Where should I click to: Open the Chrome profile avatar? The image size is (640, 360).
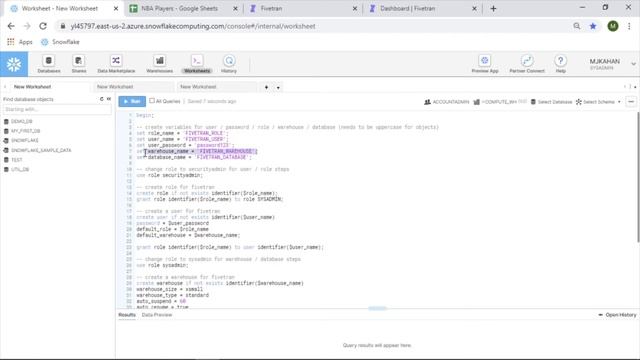613,26
